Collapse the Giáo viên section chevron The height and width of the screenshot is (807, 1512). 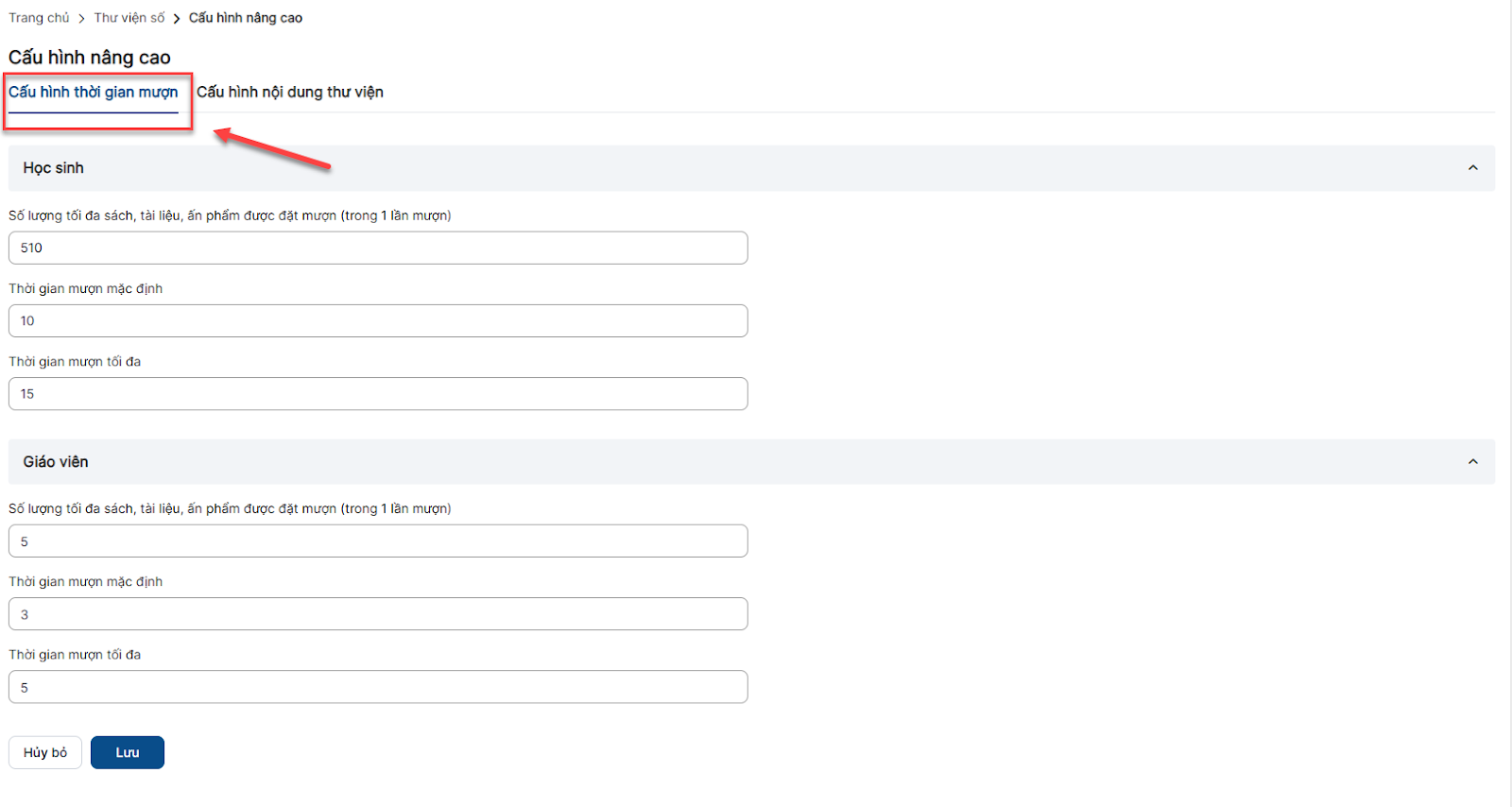point(1472,462)
